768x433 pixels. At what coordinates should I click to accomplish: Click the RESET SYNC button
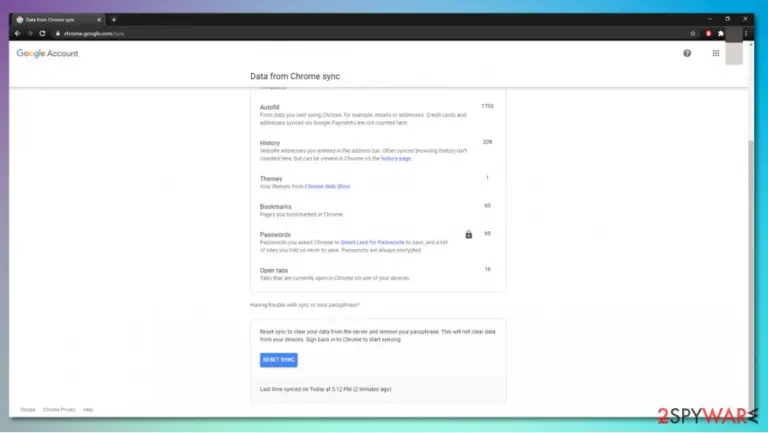[278, 360]
